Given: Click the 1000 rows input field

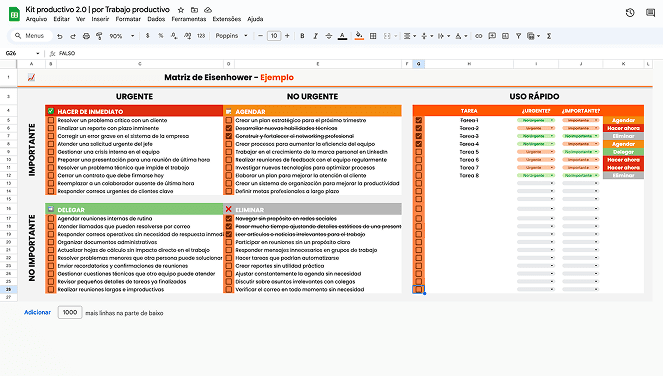Looking at the screenshot, I should click(x=70, y=313).
